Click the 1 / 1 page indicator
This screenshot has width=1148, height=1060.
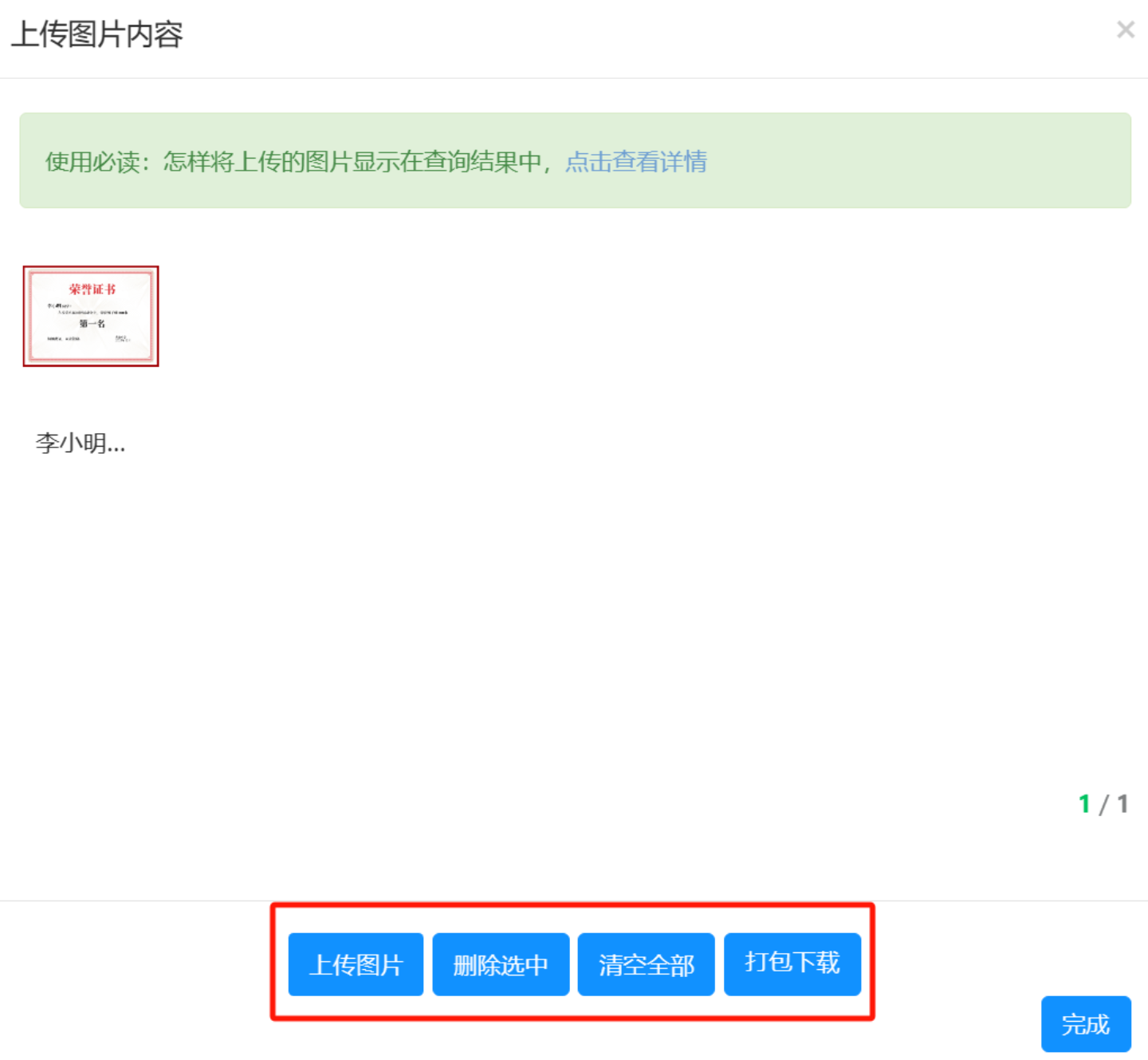pyautogui.click(x=1103, y=804)
